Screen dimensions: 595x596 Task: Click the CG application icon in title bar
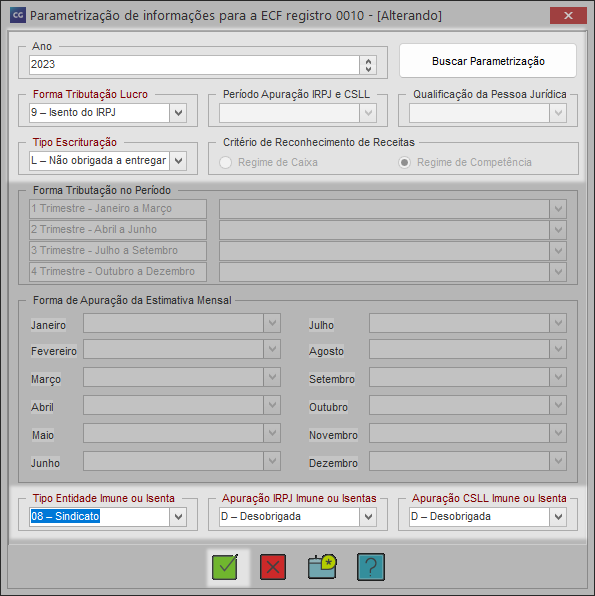18,16
